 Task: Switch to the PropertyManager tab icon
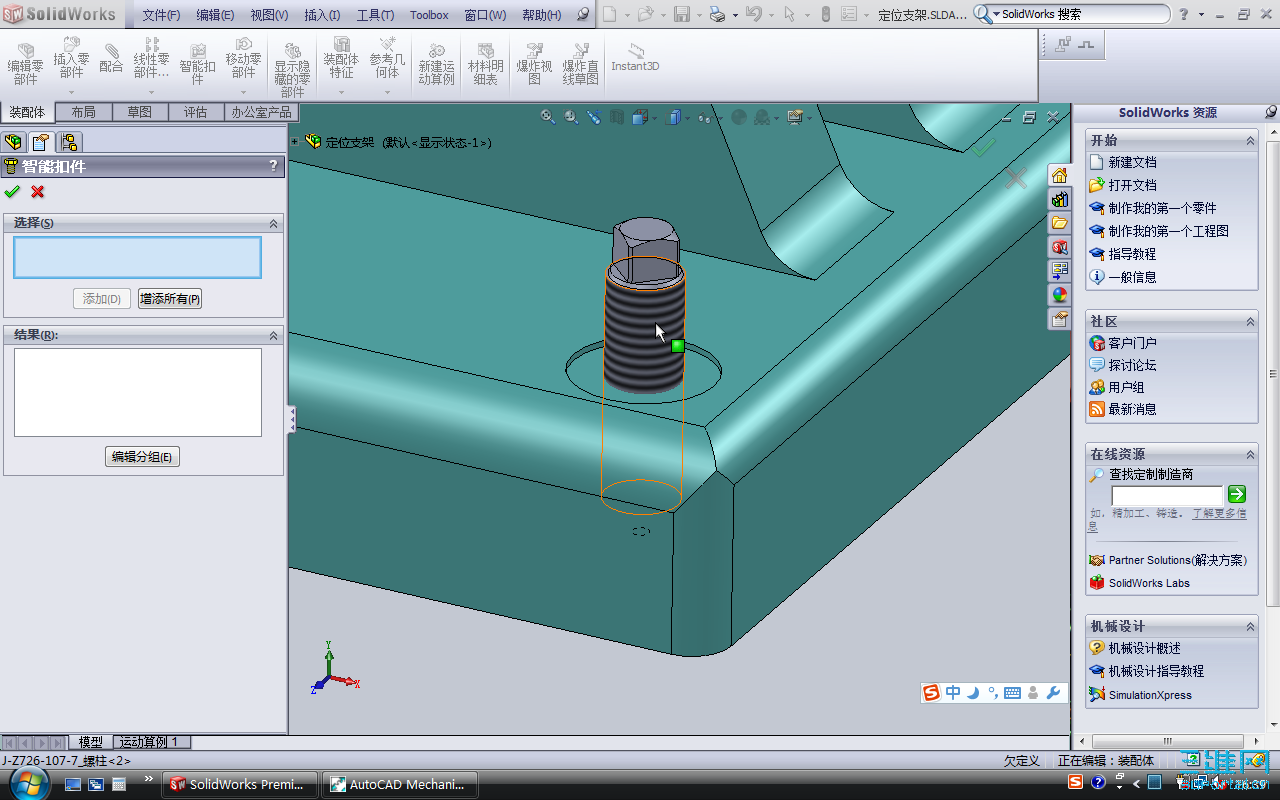coord(40,142)
